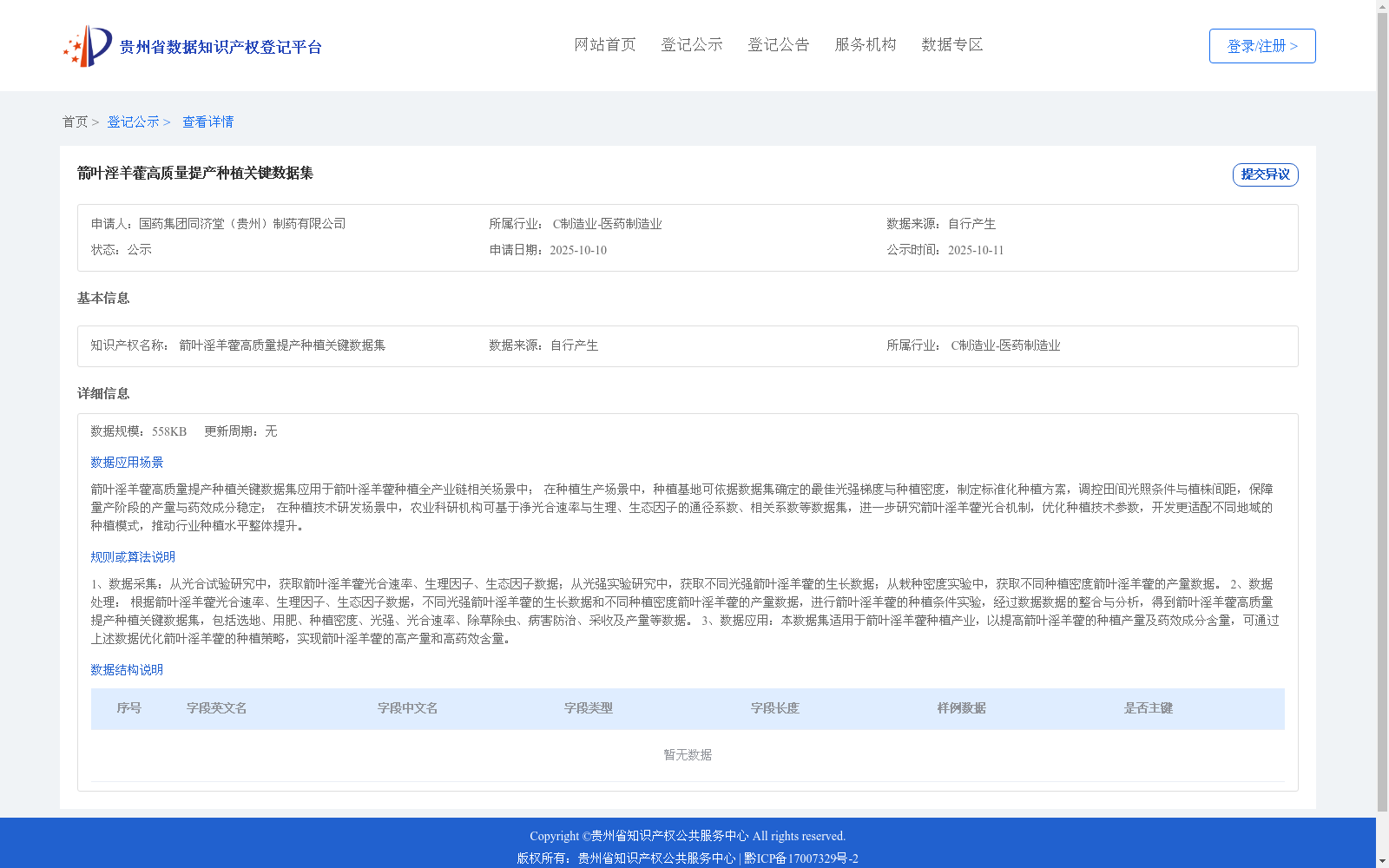
Task: Click the vertical scrollbar thumb
Action: click(x=1382, y=413)
